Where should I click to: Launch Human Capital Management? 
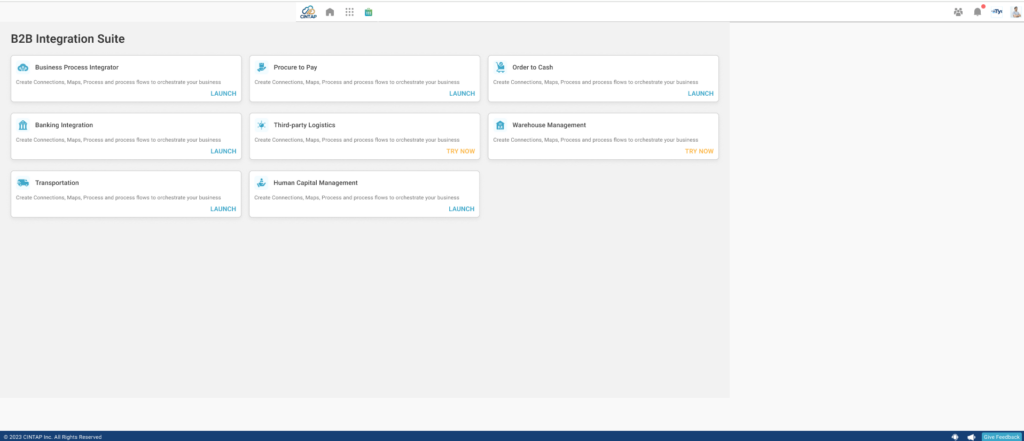click(462, 209)
